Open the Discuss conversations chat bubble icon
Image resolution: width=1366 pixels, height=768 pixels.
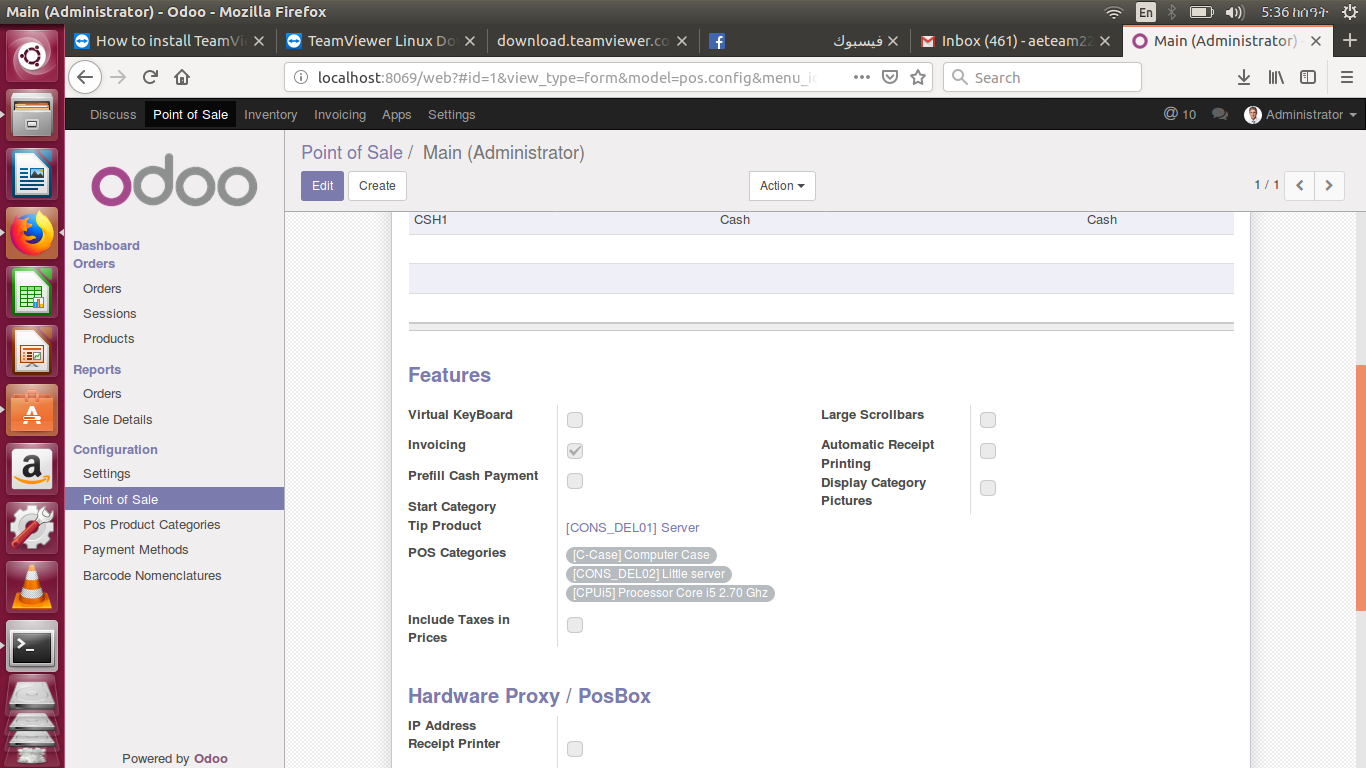click(x=1220, y=114)
